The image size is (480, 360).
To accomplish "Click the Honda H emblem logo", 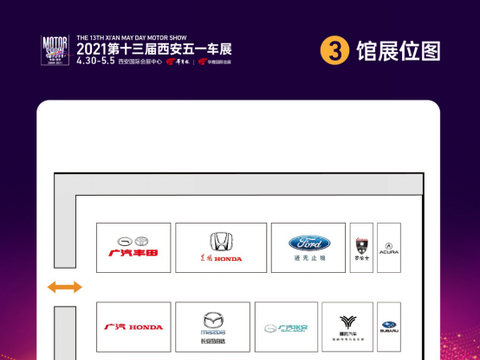I will [x=221, y=241].
